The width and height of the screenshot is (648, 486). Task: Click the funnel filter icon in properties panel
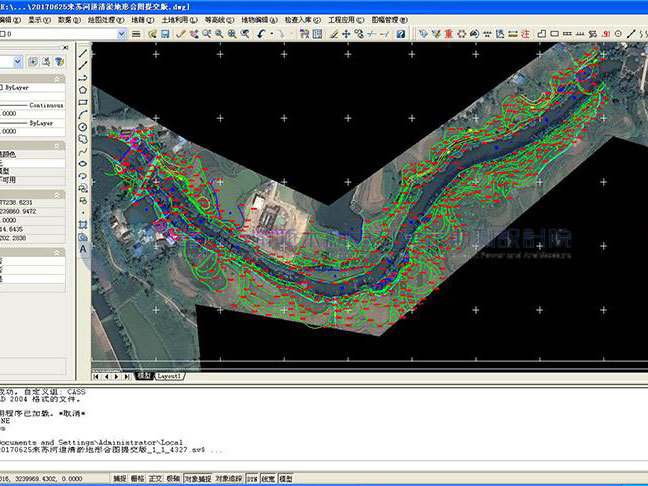click(x=60, y=62)
